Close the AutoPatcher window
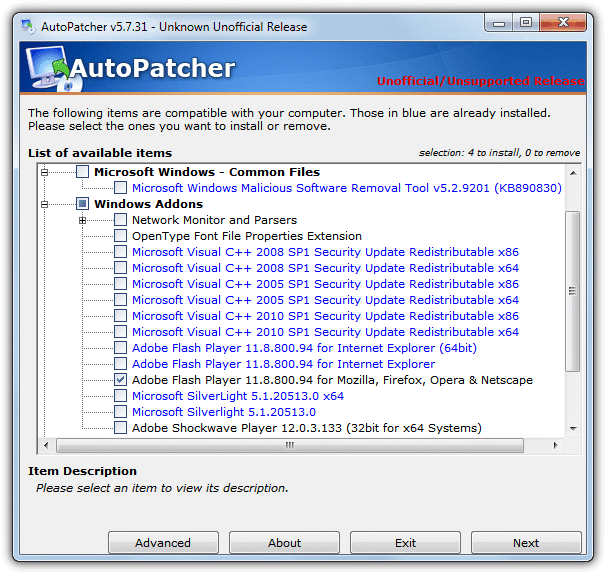Image resolution: width=606 pixels, height=573 pixels. coord(564,20)
